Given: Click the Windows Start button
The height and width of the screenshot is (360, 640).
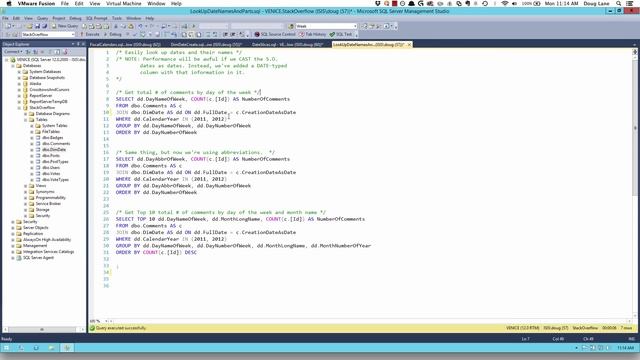Looking at the screenshot, I should click(6, 348).
